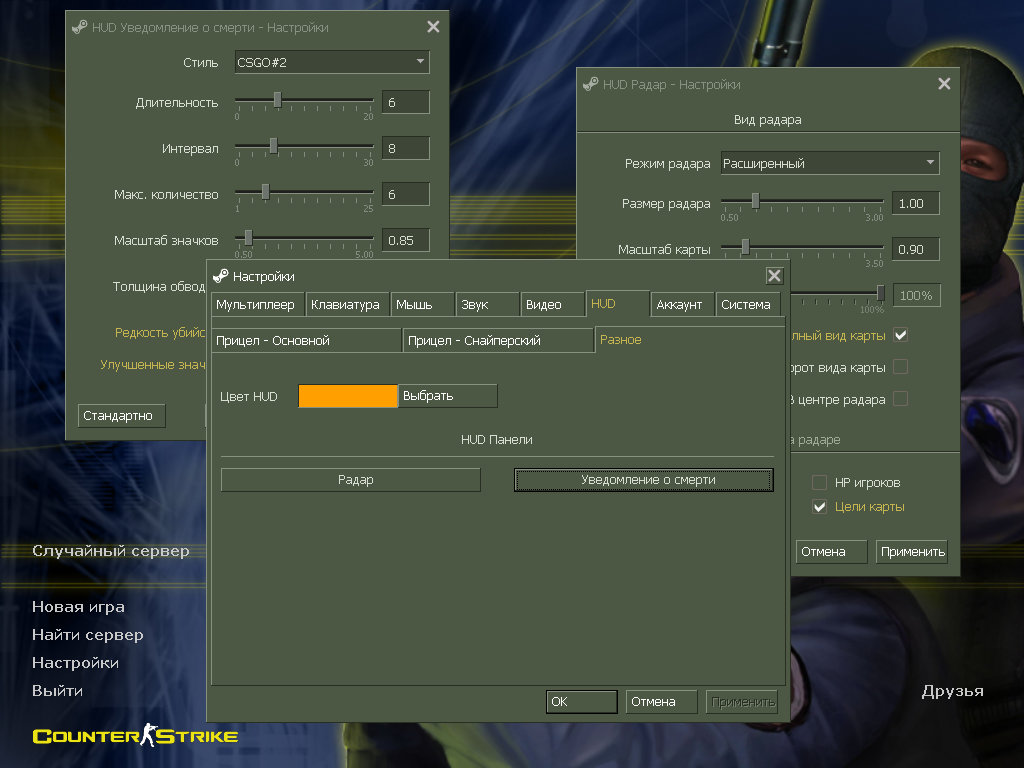Enable the HP игроков checkbox

[x=820, y=483]
